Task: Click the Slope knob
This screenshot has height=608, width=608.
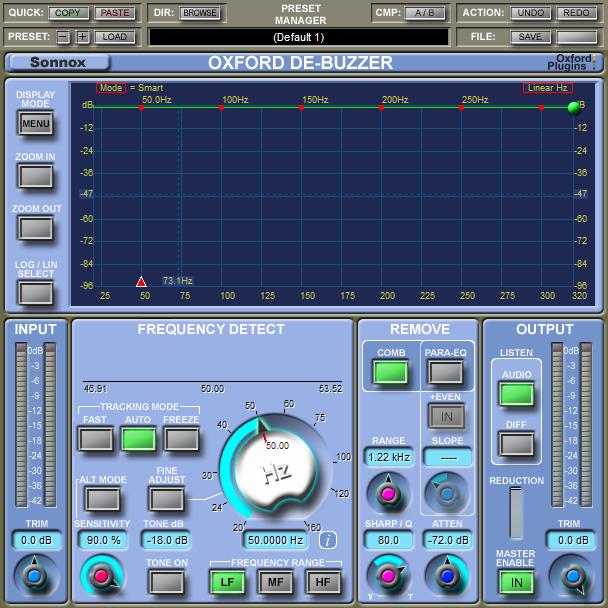Action: pyautogui.click(x=447, y=493)
